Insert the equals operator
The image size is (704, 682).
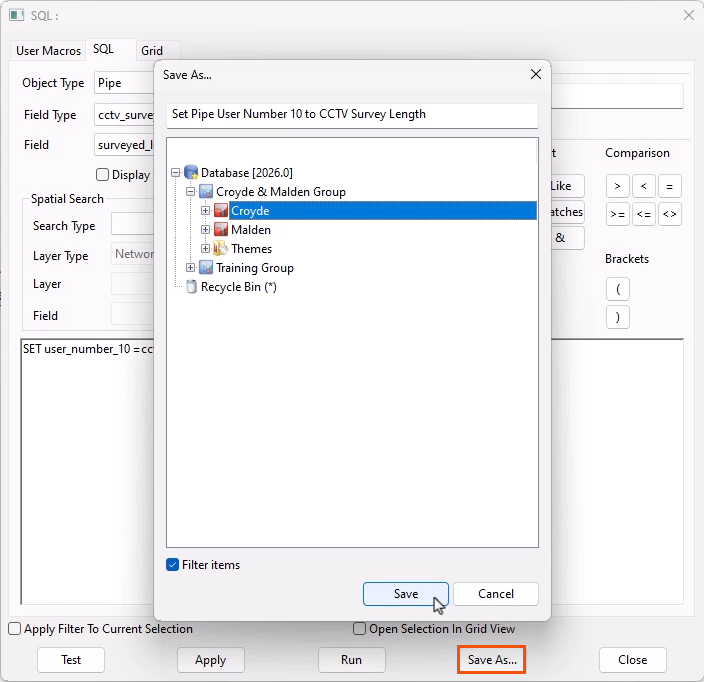tap(669, 186)
